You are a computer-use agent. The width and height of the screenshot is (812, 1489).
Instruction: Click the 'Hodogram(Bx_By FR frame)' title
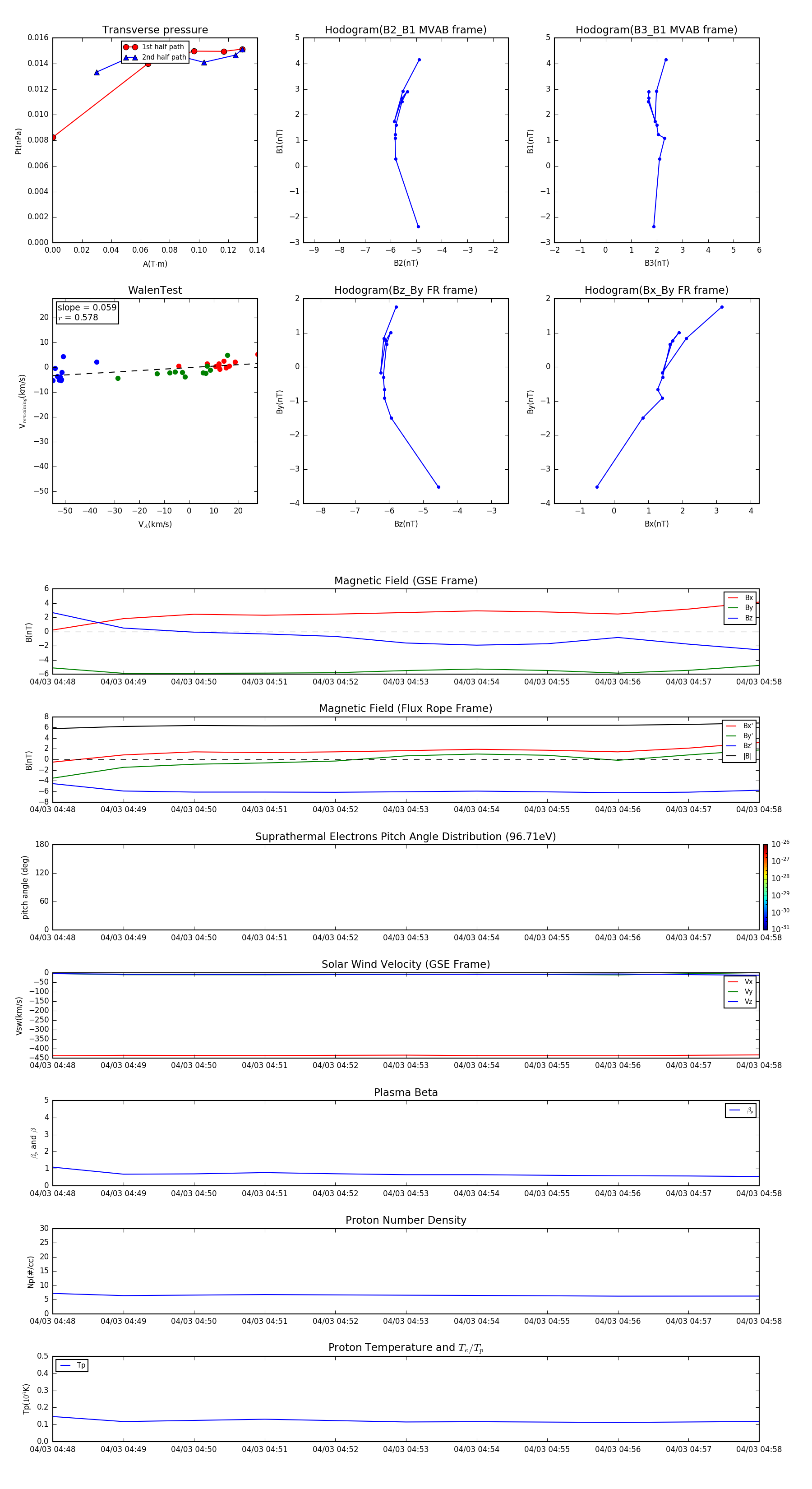tap(656, 290)
